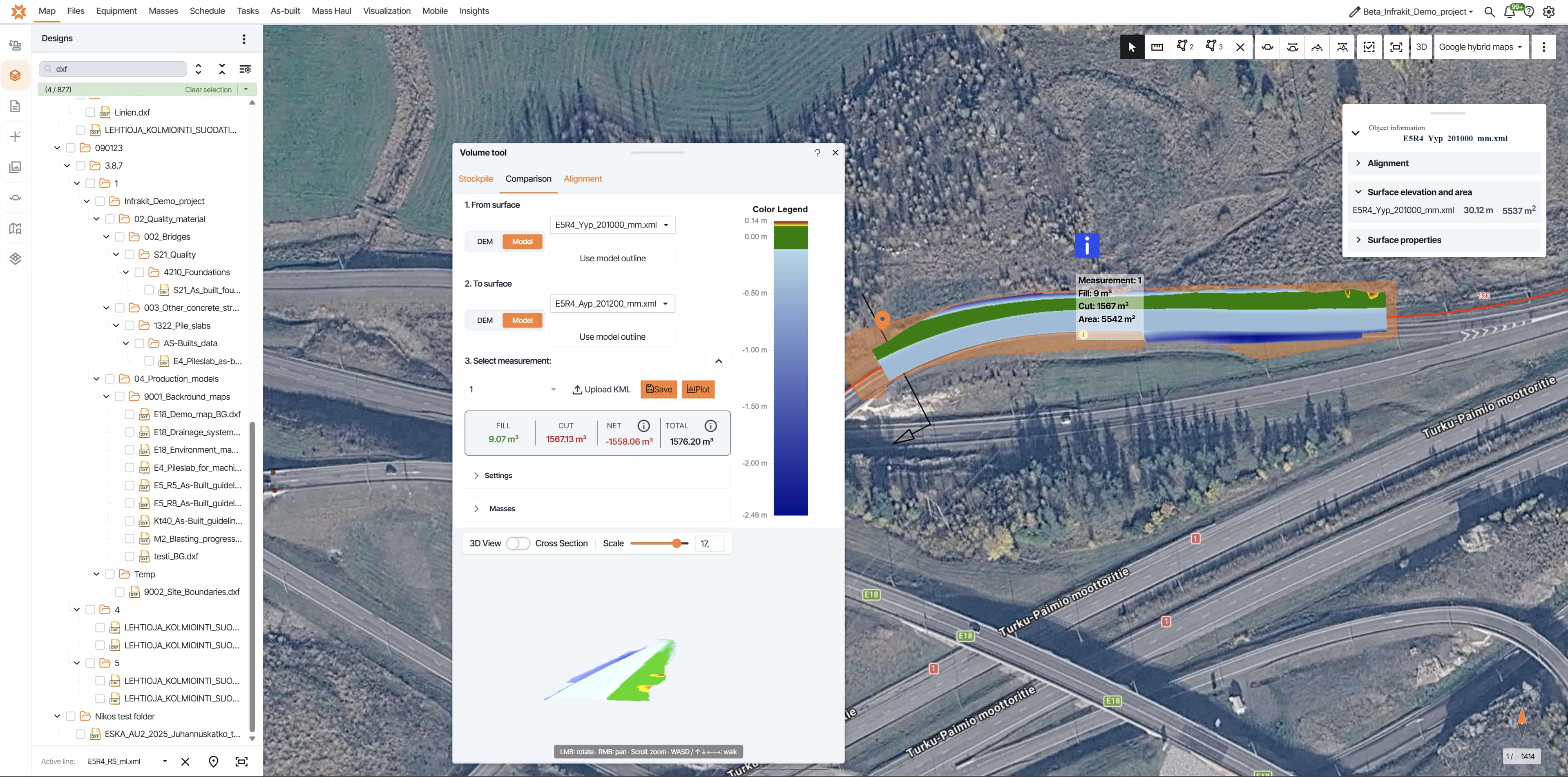Click the Scale slider handle
This screenshot has height=777, width=1568.
(676, 543)
